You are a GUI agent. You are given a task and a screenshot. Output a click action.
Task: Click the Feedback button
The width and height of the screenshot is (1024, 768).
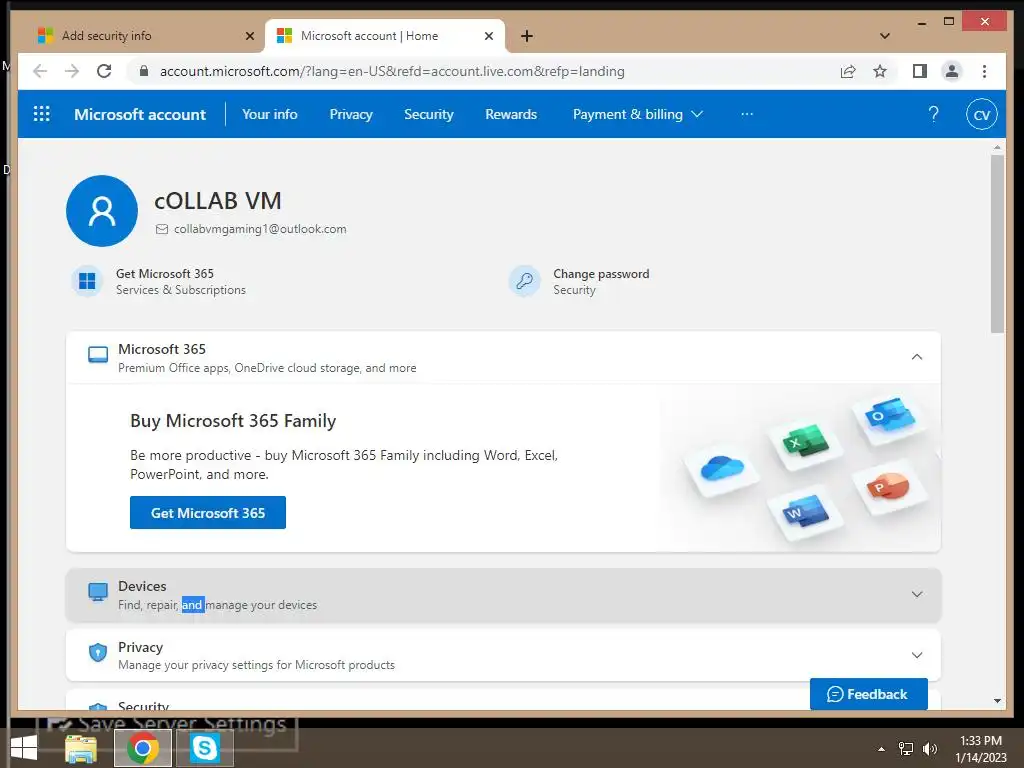coord(869,694)
